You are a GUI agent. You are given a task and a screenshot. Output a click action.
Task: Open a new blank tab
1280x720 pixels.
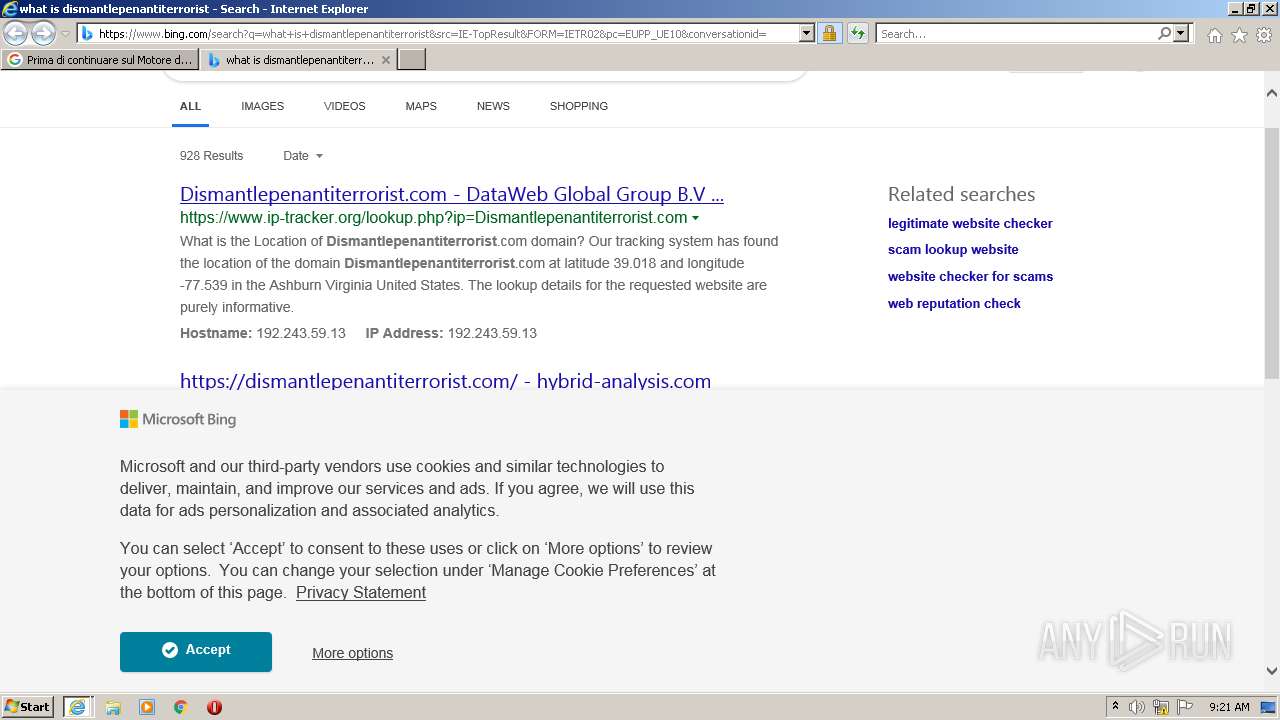pos(412,60)
